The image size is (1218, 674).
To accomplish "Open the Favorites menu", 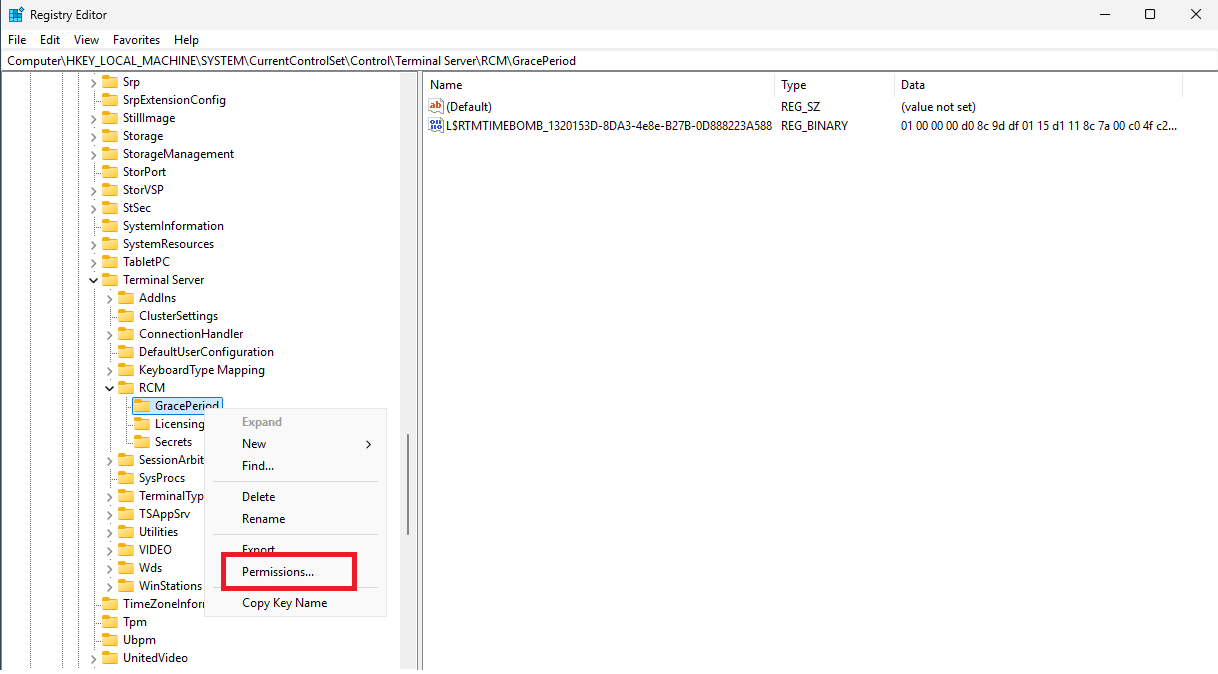I will tap(136, 40).
